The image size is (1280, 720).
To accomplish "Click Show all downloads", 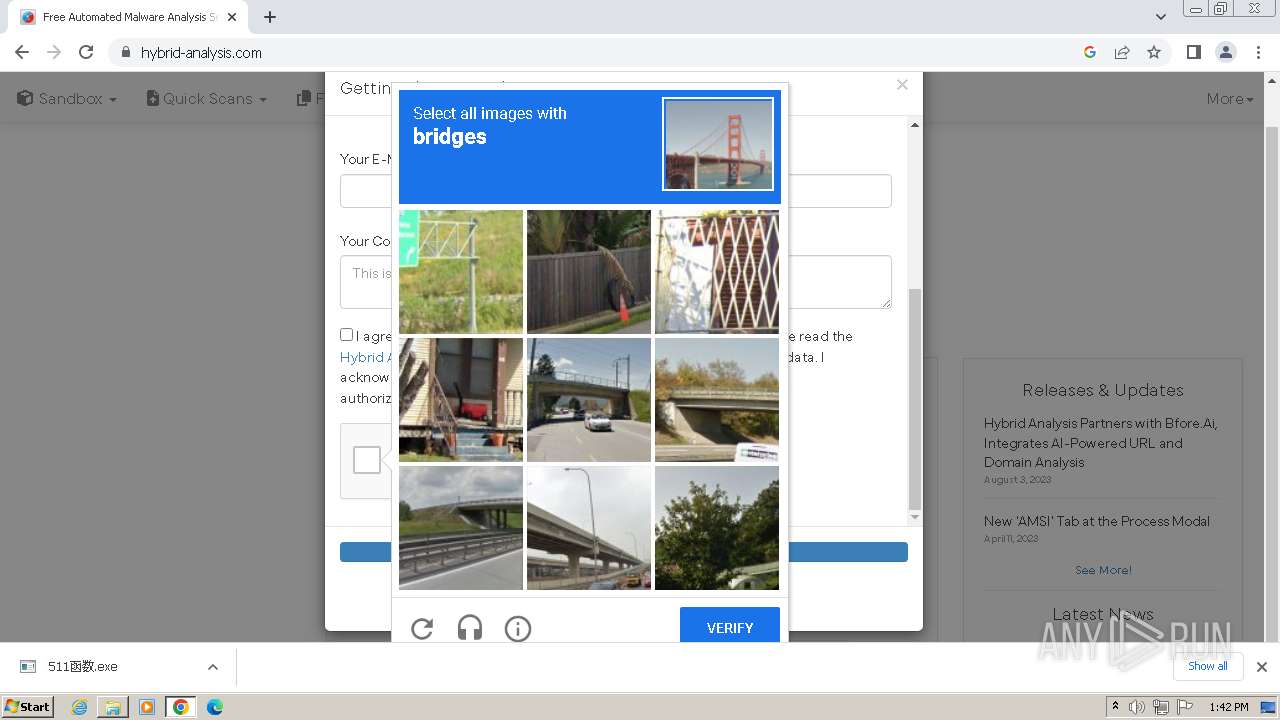I will [1208, 666].
